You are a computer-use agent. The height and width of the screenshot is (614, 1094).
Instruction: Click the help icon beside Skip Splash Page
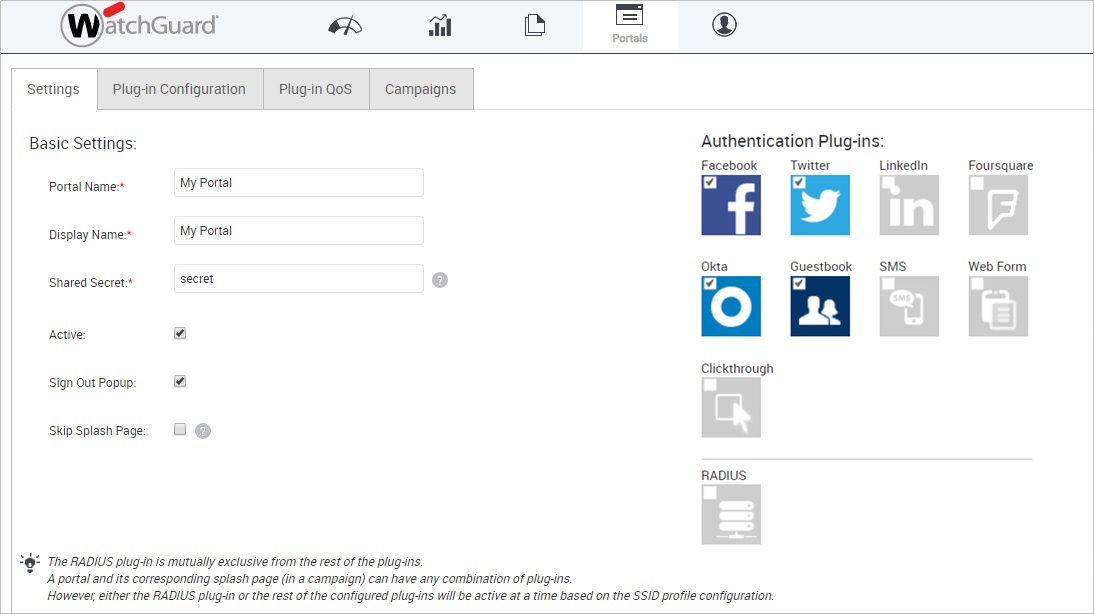pos(201,430)
